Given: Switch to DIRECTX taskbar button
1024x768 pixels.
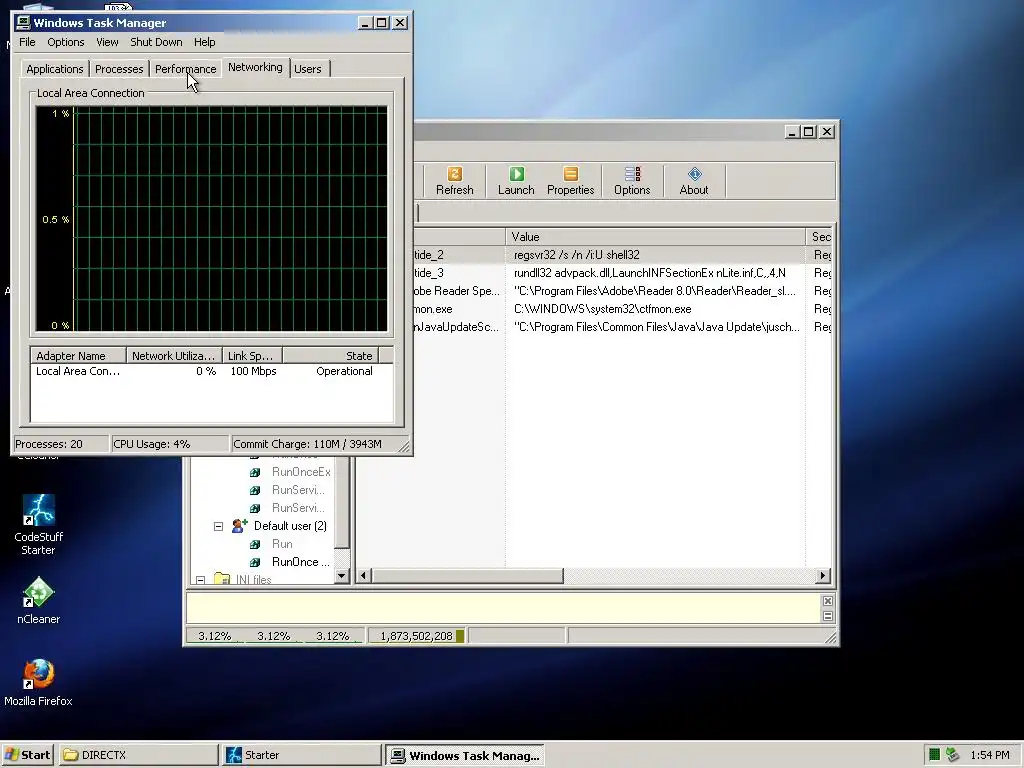Looking at the screenshot, I should 138,755.
